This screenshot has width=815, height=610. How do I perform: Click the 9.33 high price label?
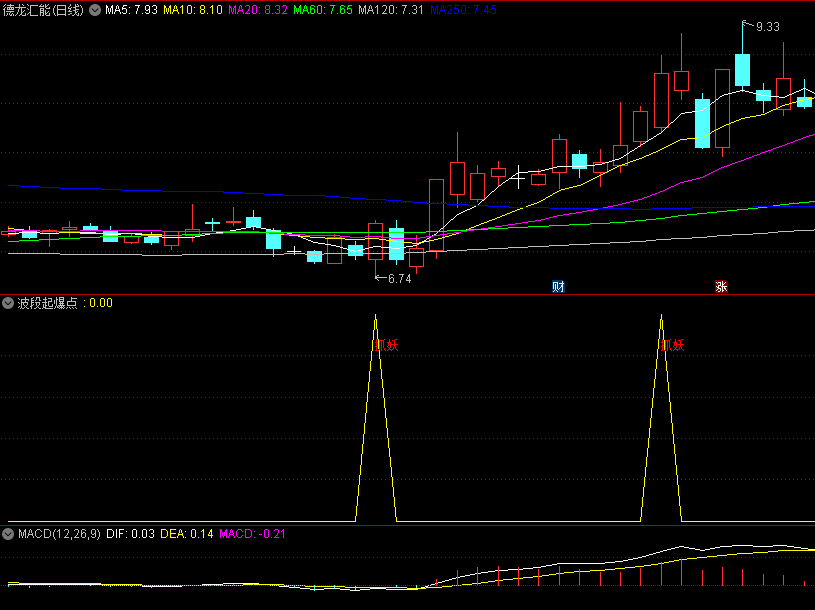click(768, 27)
